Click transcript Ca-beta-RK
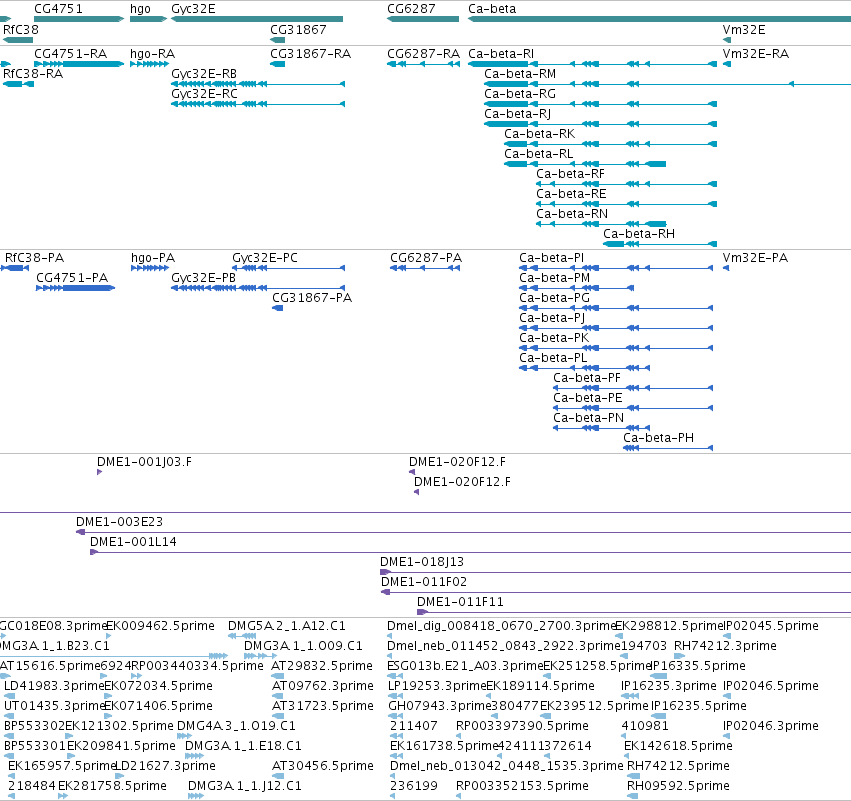Image resolution: width=851 pixels, height=801 pixels. click(x=539, y=134)
